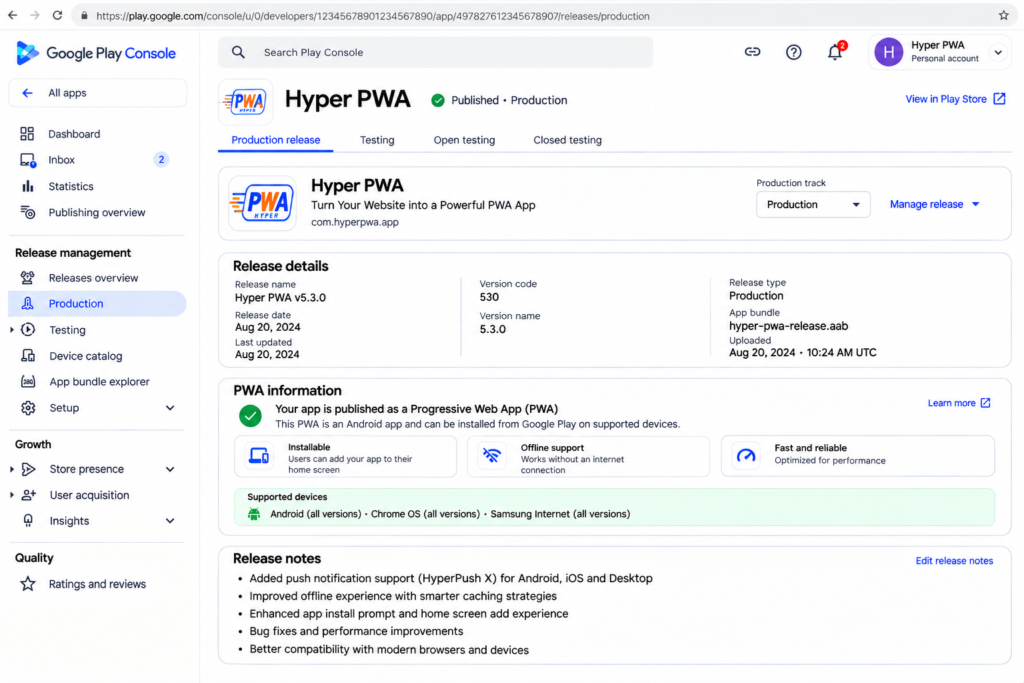Viewport: 1024px width, 683px height.
Task: Expand the Testing tree triangle
Action: click(12, 330)
